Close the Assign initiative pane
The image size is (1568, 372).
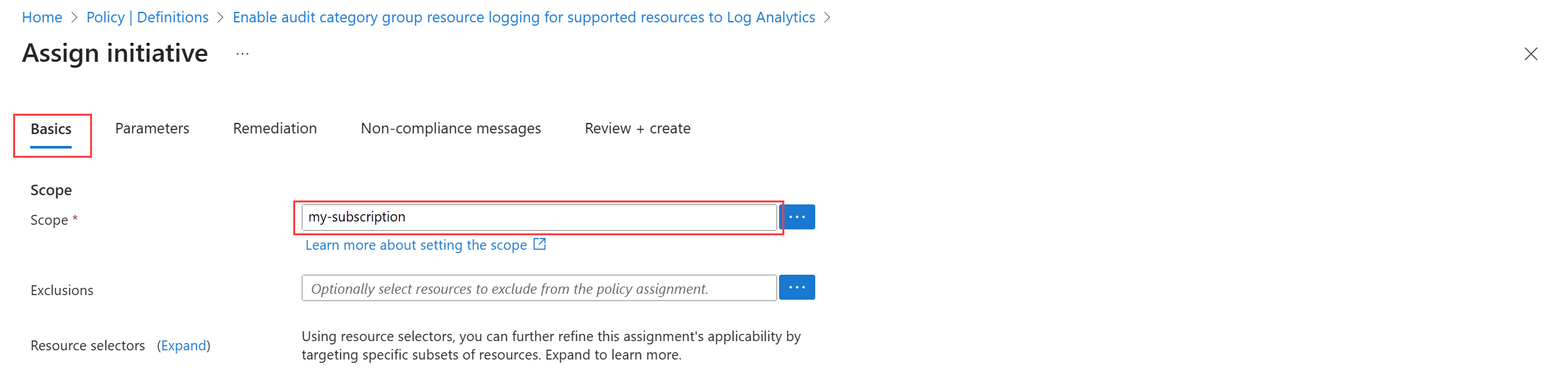[x=1531, y=54]
